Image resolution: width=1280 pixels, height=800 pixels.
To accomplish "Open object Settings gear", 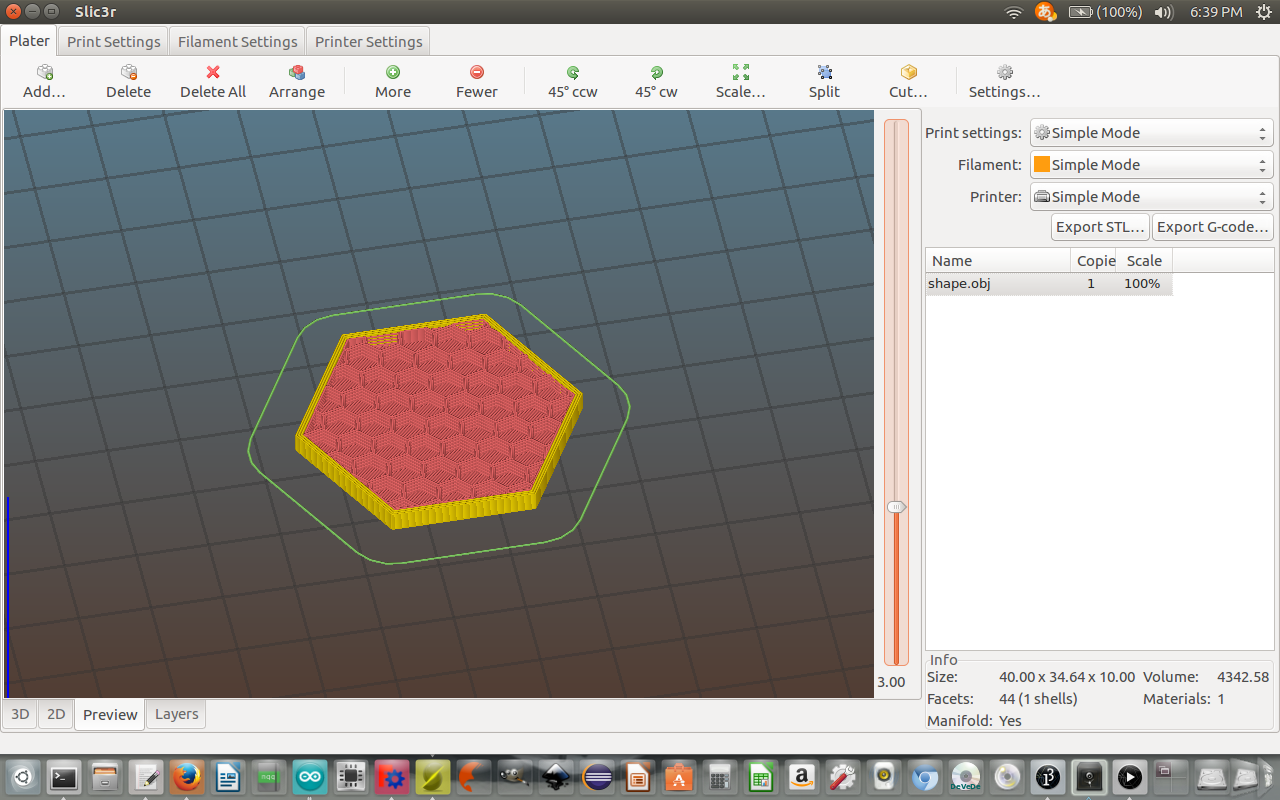I will pos(1004,73).
